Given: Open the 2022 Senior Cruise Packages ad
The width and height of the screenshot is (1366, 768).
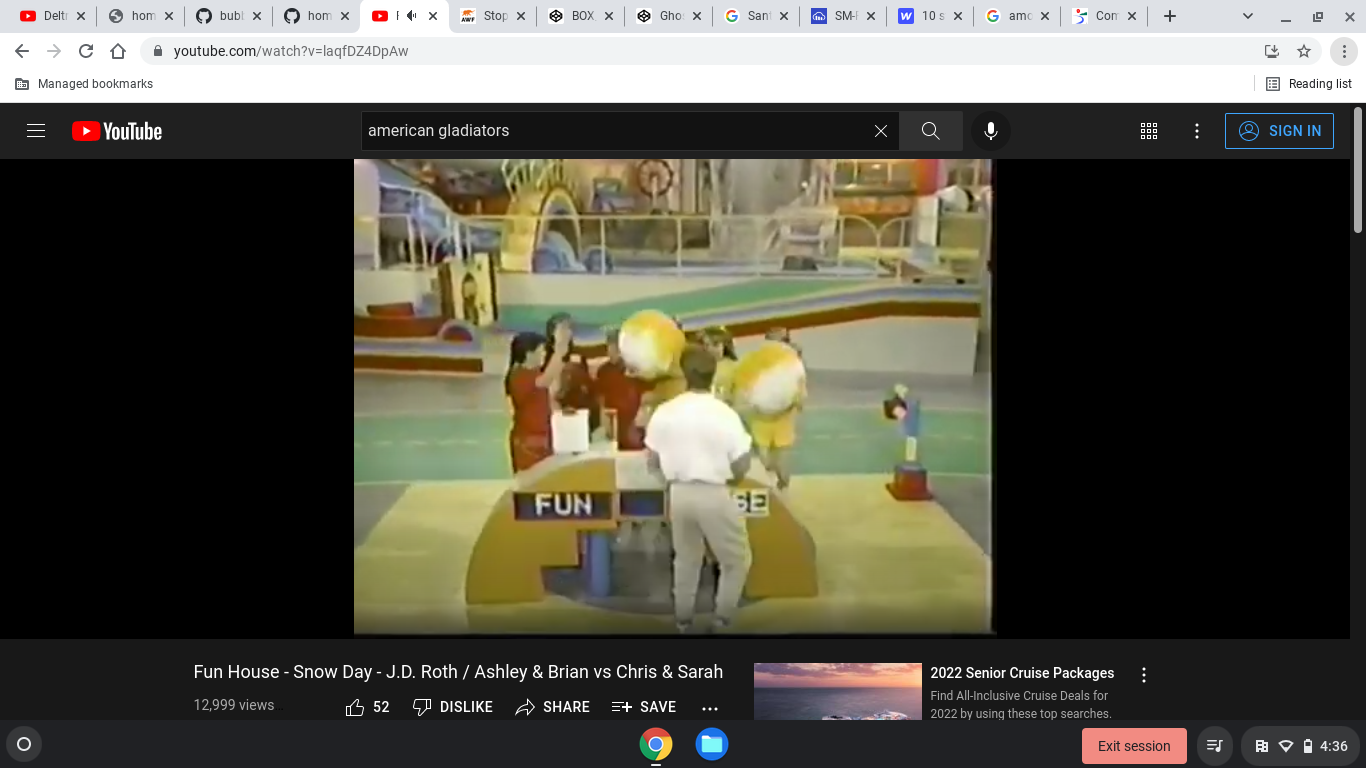Looking at the screenshot, I should (1022, 673).
